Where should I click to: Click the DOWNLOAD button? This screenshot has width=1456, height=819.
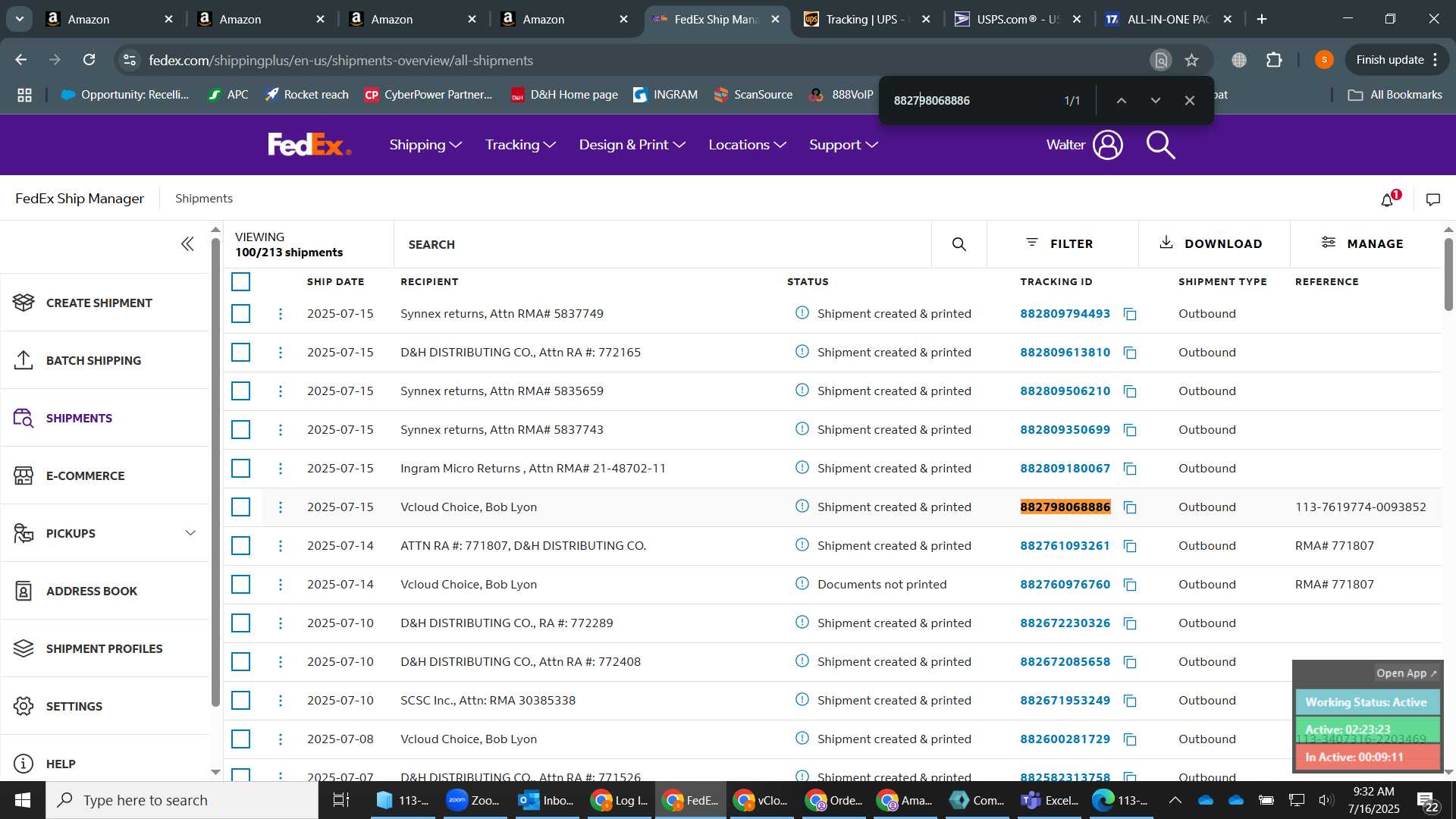[x=1212, y=244]
